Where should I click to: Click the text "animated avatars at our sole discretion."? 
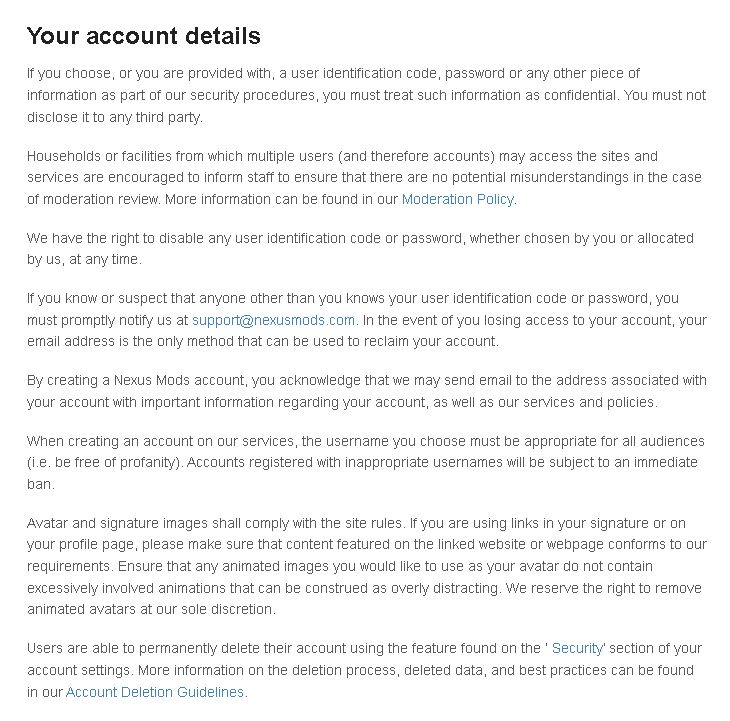[x=151, y=609]
